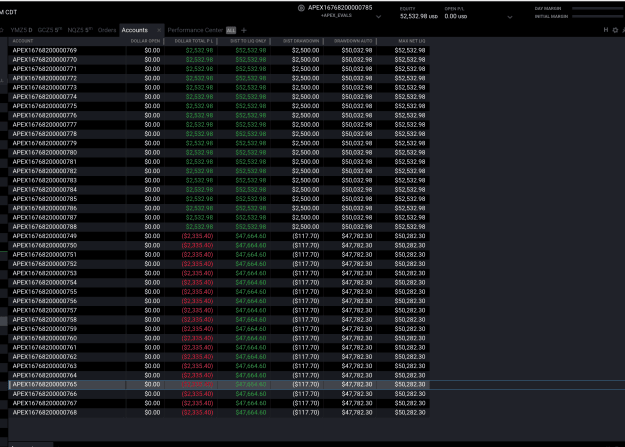Select account row APEX16768200000758
This screenshot has height=447, width=625.
(219, 320)
